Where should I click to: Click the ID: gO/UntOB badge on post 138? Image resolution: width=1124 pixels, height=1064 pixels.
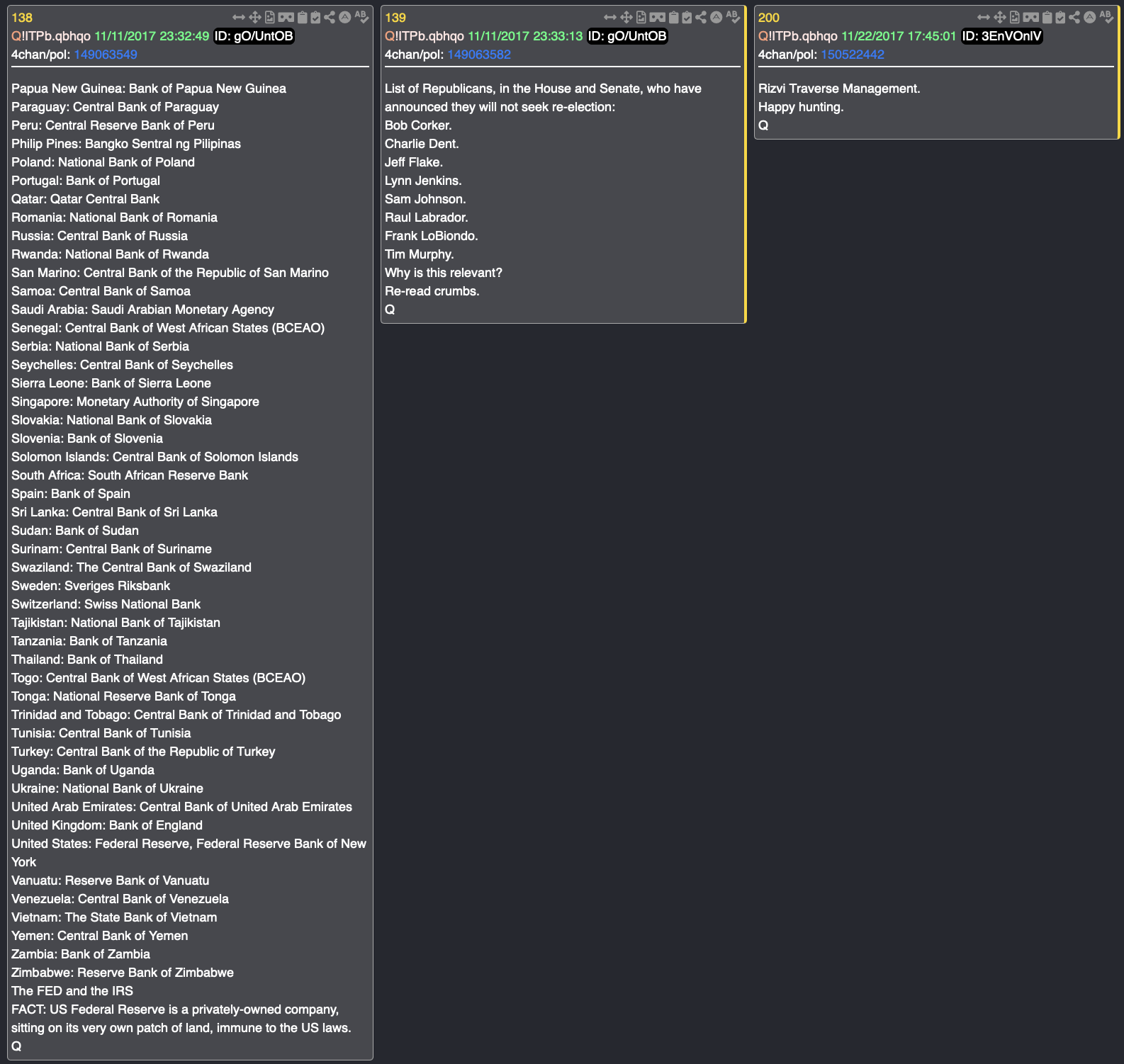[x=254, y=36]
